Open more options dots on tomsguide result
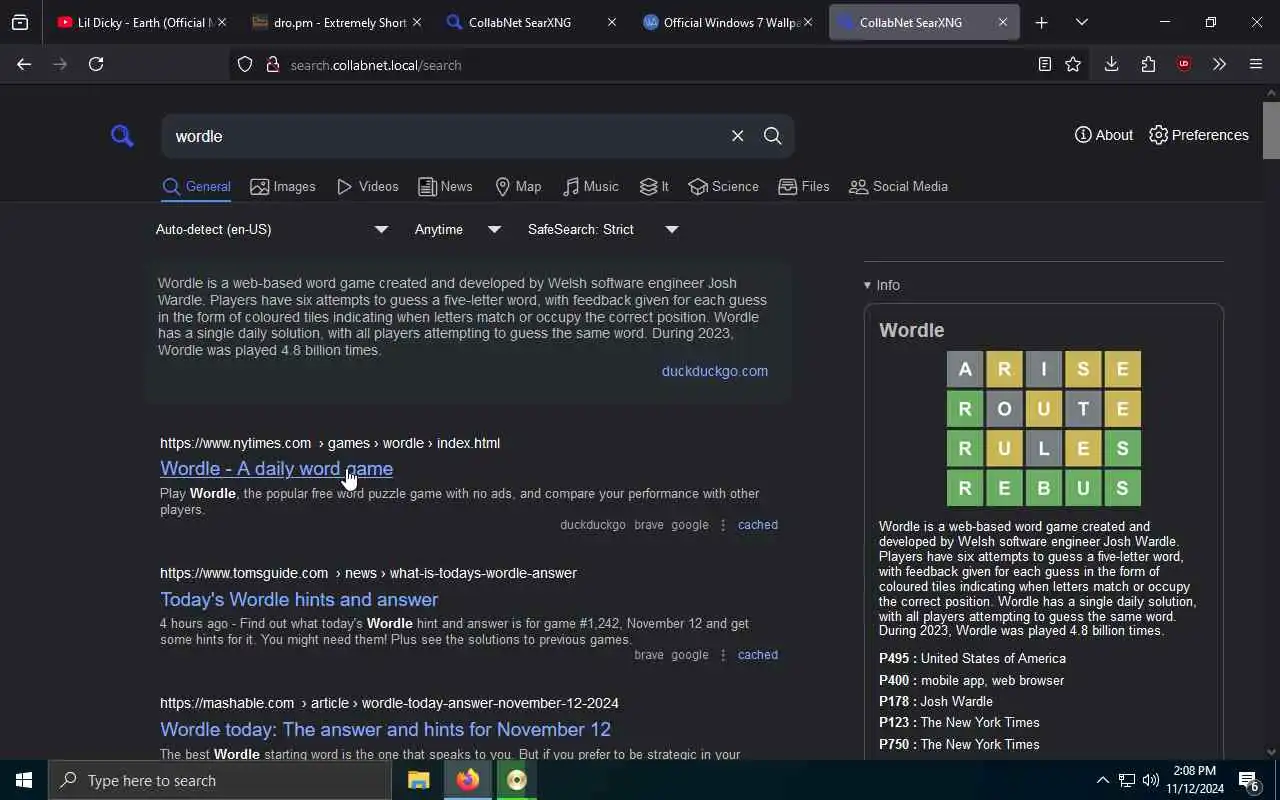The image size is (1280, 800). pos(723,655)
